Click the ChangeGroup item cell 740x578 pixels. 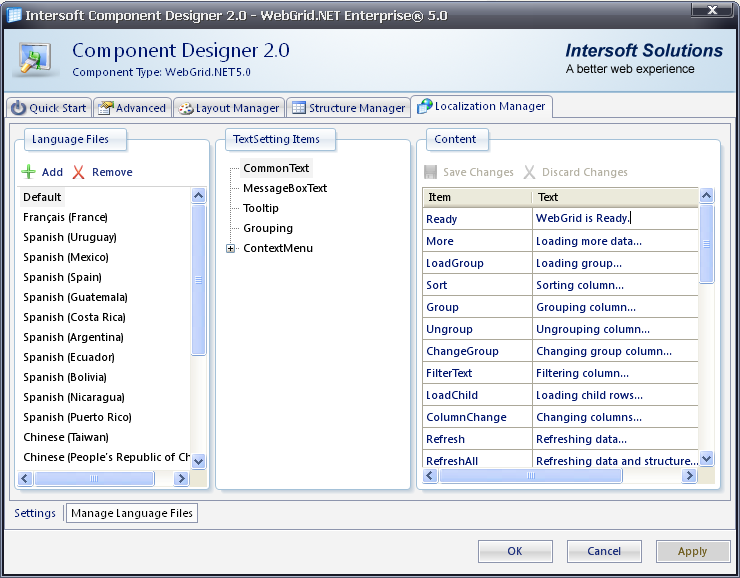coord(477,351)
